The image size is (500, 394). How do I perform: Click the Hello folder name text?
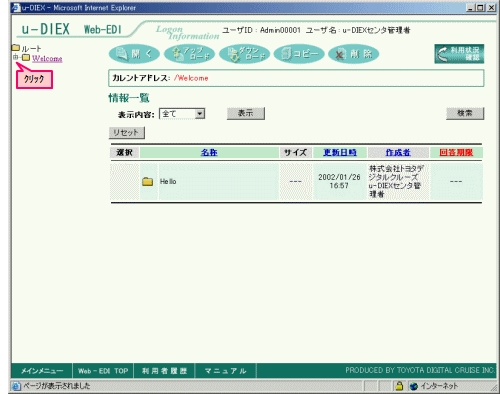(168, 182)
